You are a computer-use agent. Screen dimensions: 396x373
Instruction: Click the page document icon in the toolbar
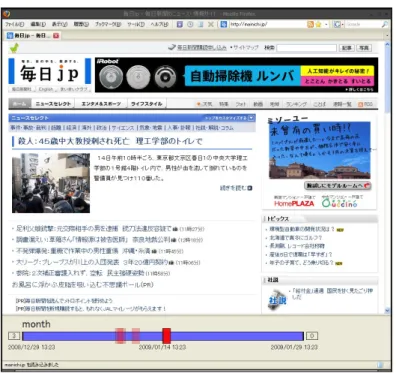pyautogui.click(x=200, y=24)
